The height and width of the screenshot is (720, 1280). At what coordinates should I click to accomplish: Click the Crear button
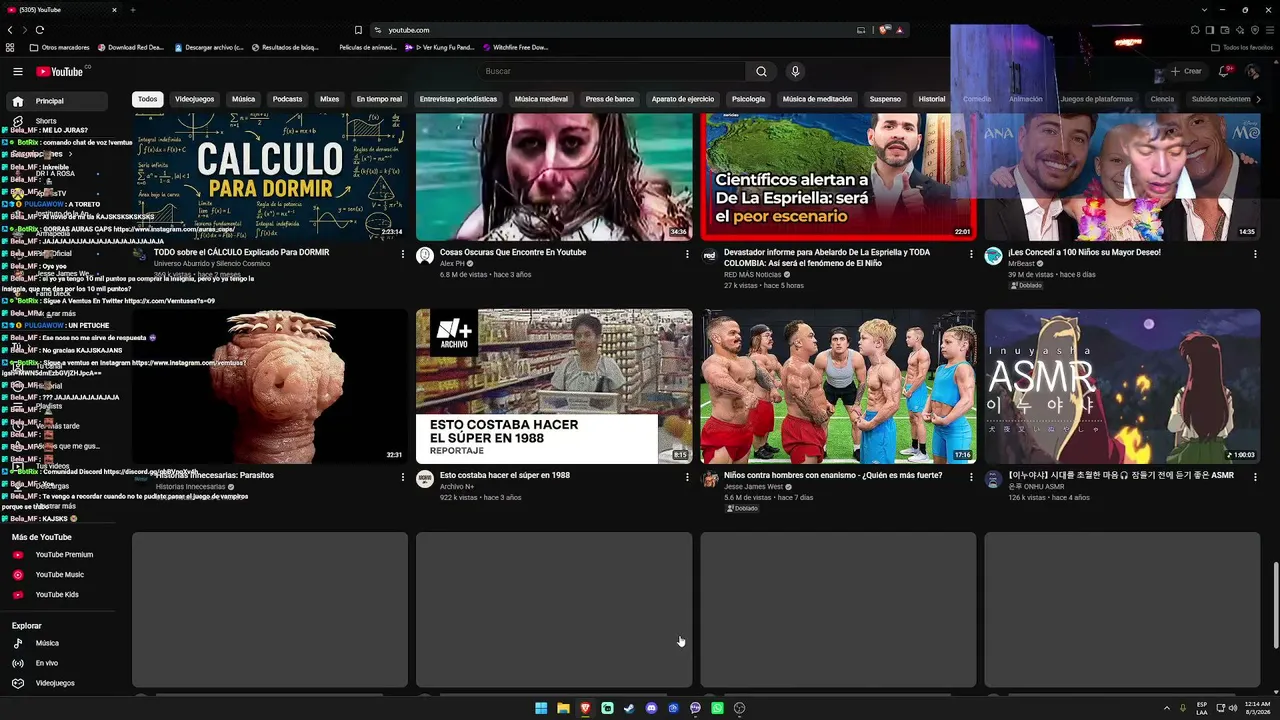[x=1186, y=71]
